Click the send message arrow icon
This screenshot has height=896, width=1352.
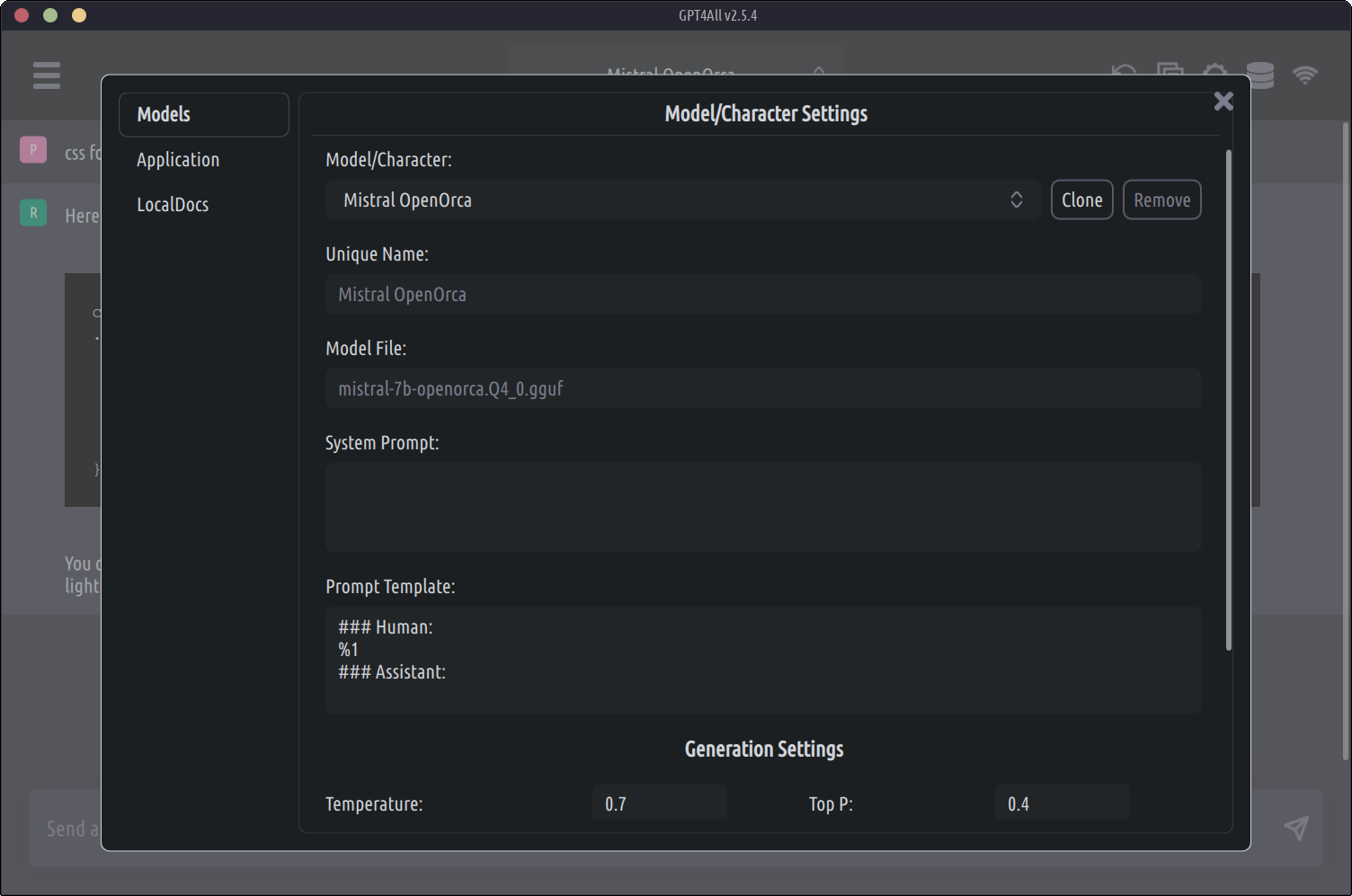1296,828
